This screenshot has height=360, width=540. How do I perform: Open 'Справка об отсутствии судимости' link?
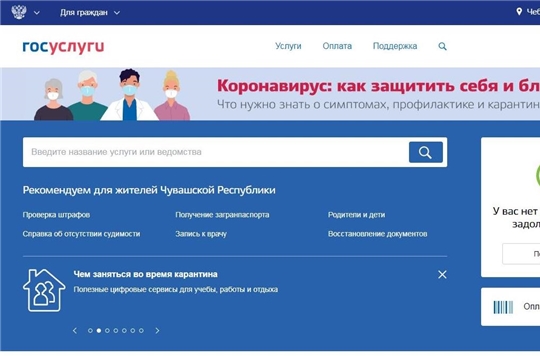[82, 234]
